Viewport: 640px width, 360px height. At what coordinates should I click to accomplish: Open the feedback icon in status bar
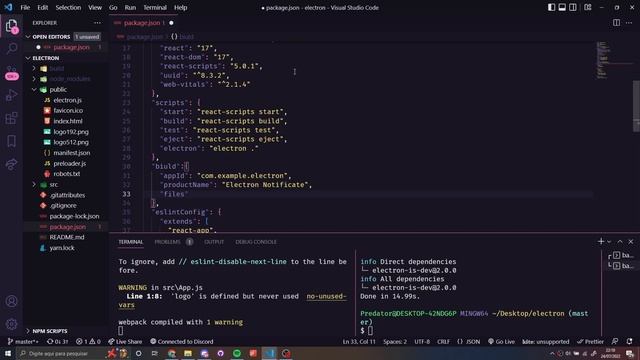point(615,342)
